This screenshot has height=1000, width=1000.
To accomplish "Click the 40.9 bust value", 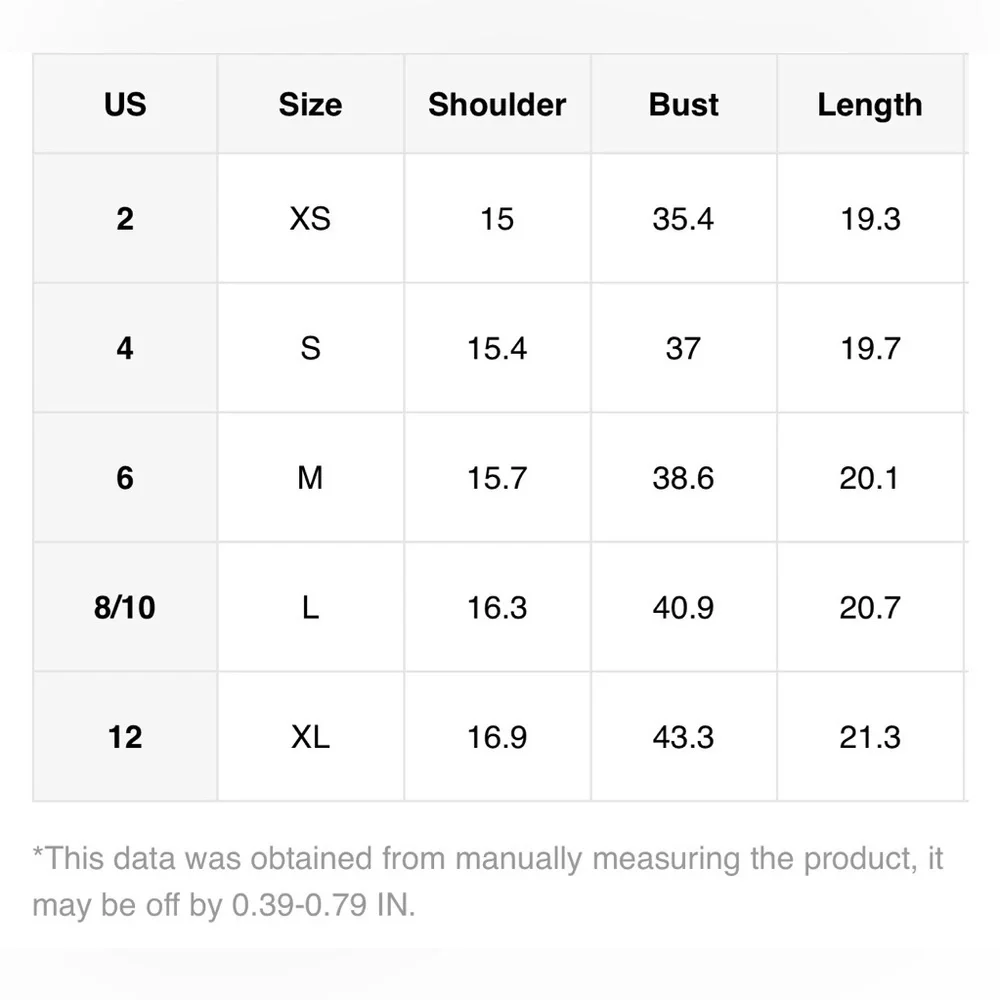I will (684, 607).
